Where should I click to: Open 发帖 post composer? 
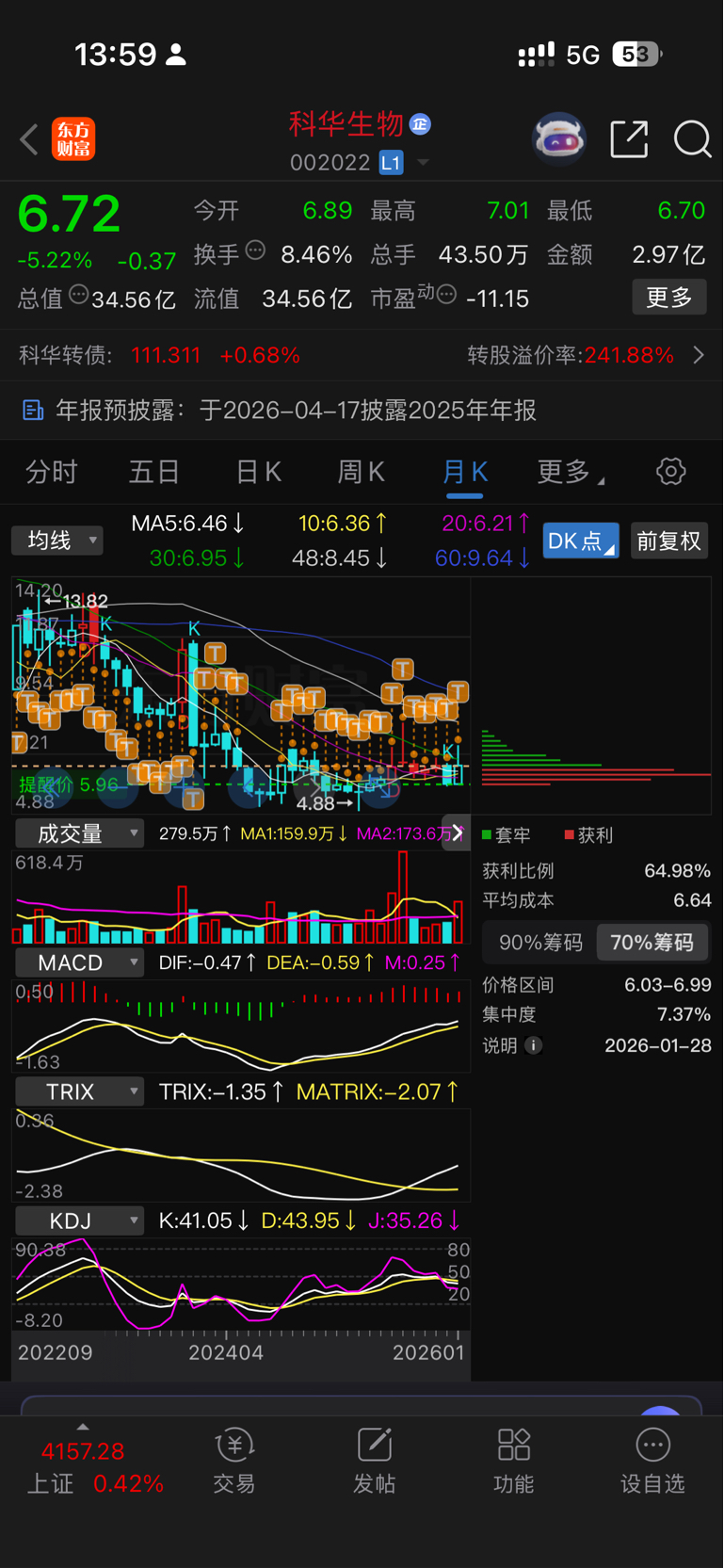(x=374, y=1462)
